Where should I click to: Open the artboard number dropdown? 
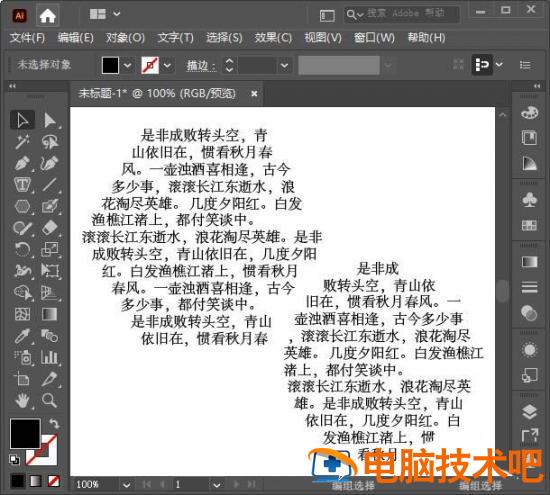click(x=217, y=485)
